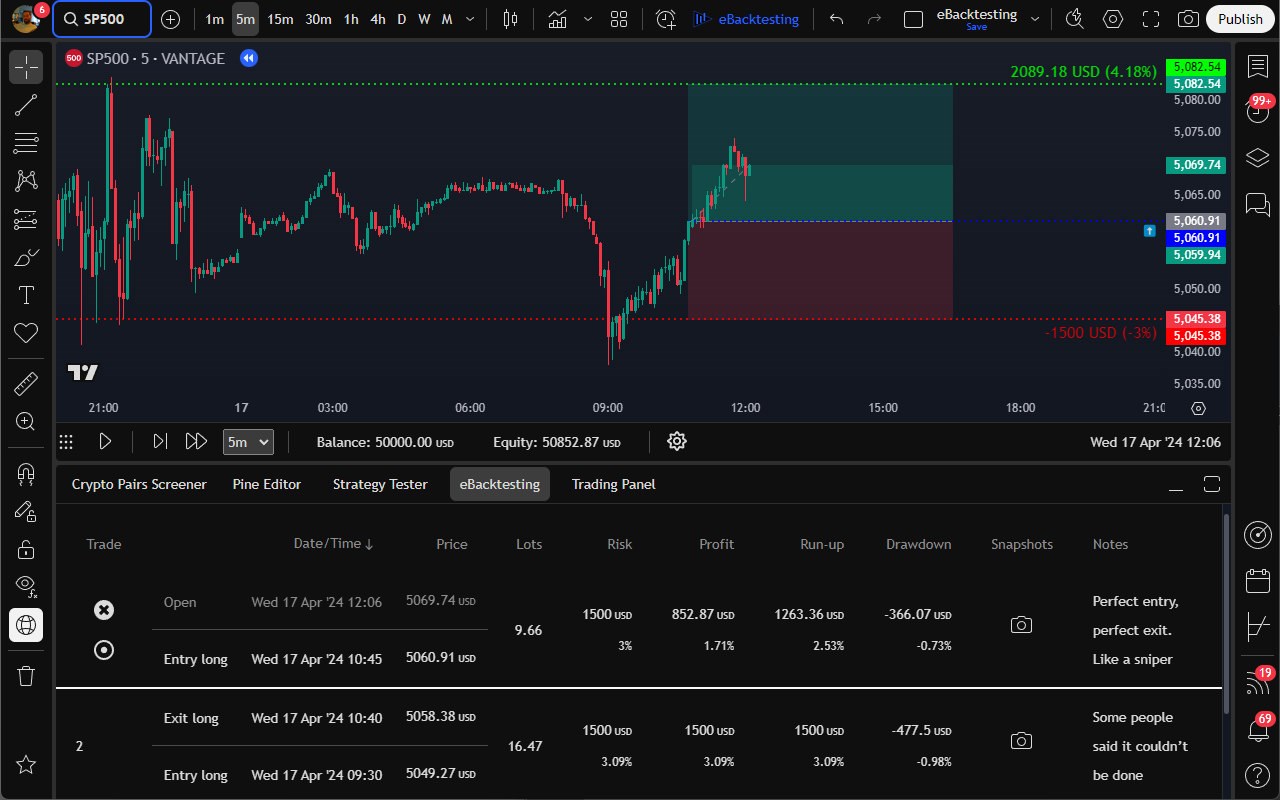
Task: Switch to the Strategy Tester tab
Action: point(380,484)
